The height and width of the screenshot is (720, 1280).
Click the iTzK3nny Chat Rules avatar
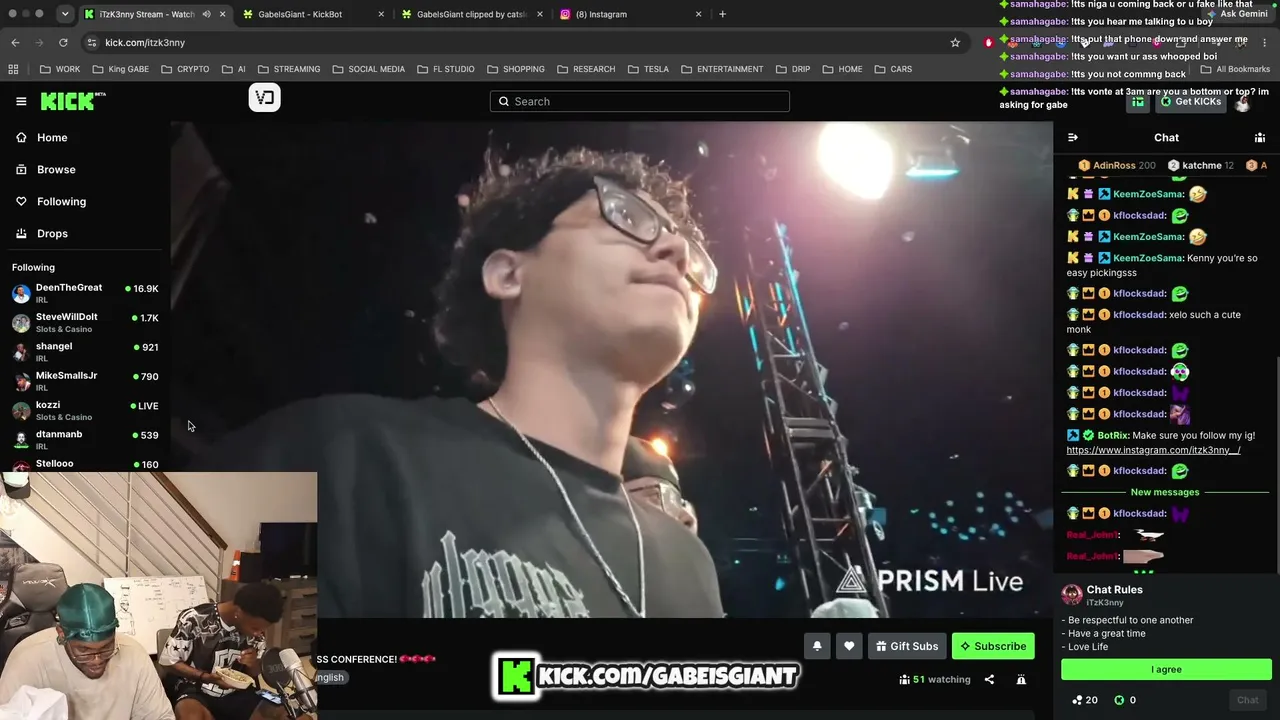pos(1072,594)
